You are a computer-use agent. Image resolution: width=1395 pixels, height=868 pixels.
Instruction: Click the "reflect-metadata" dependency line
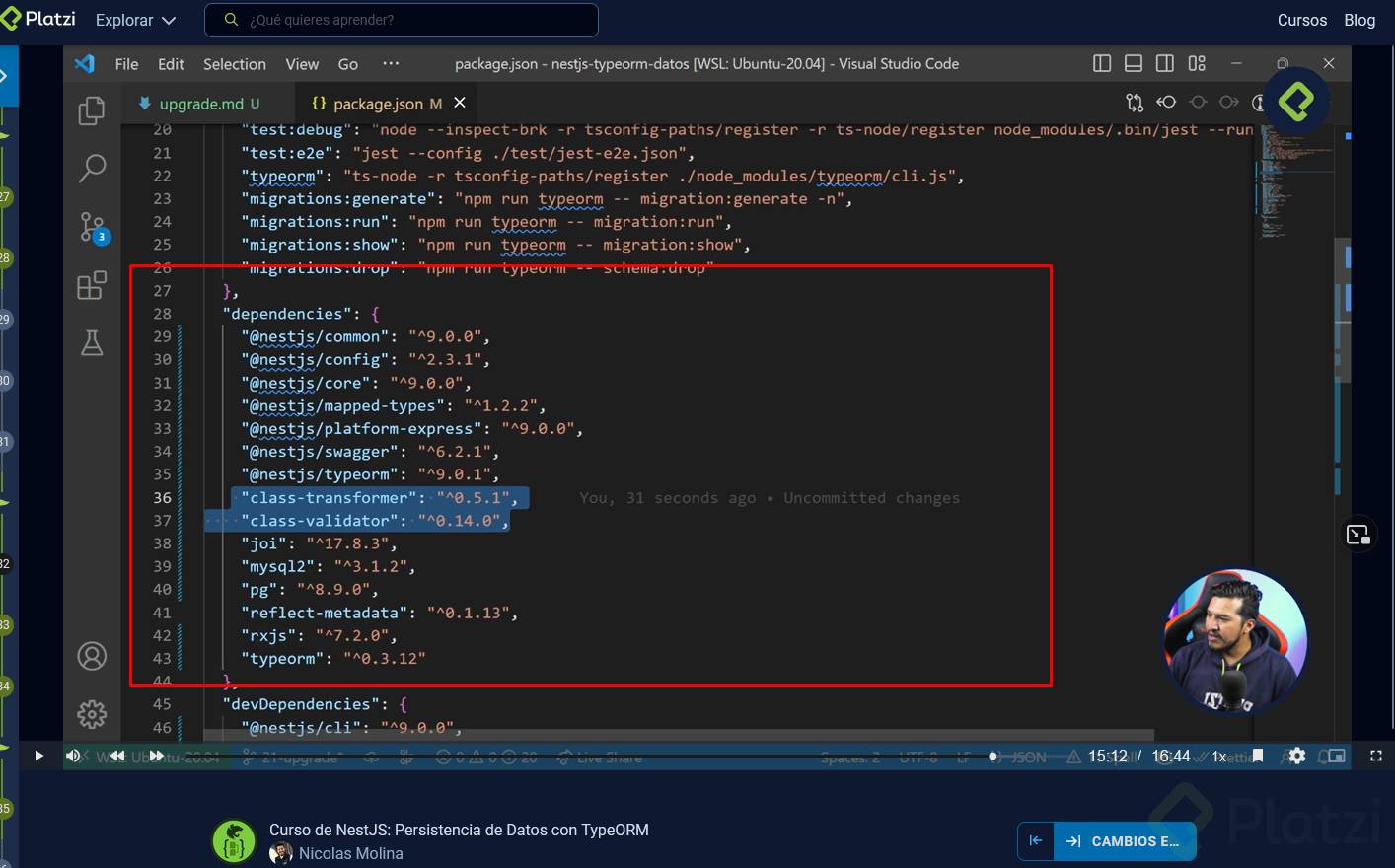click(x=379, y=613)
